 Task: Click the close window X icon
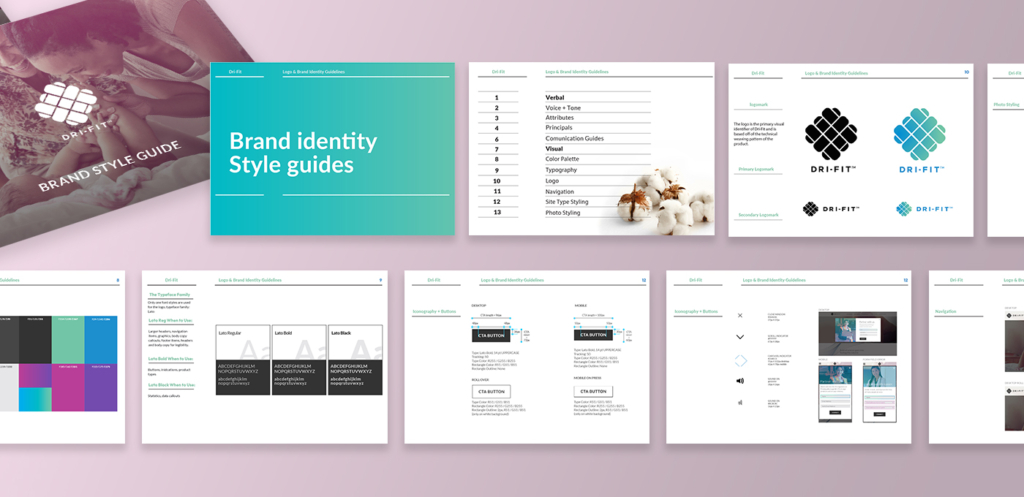[740, 315]
